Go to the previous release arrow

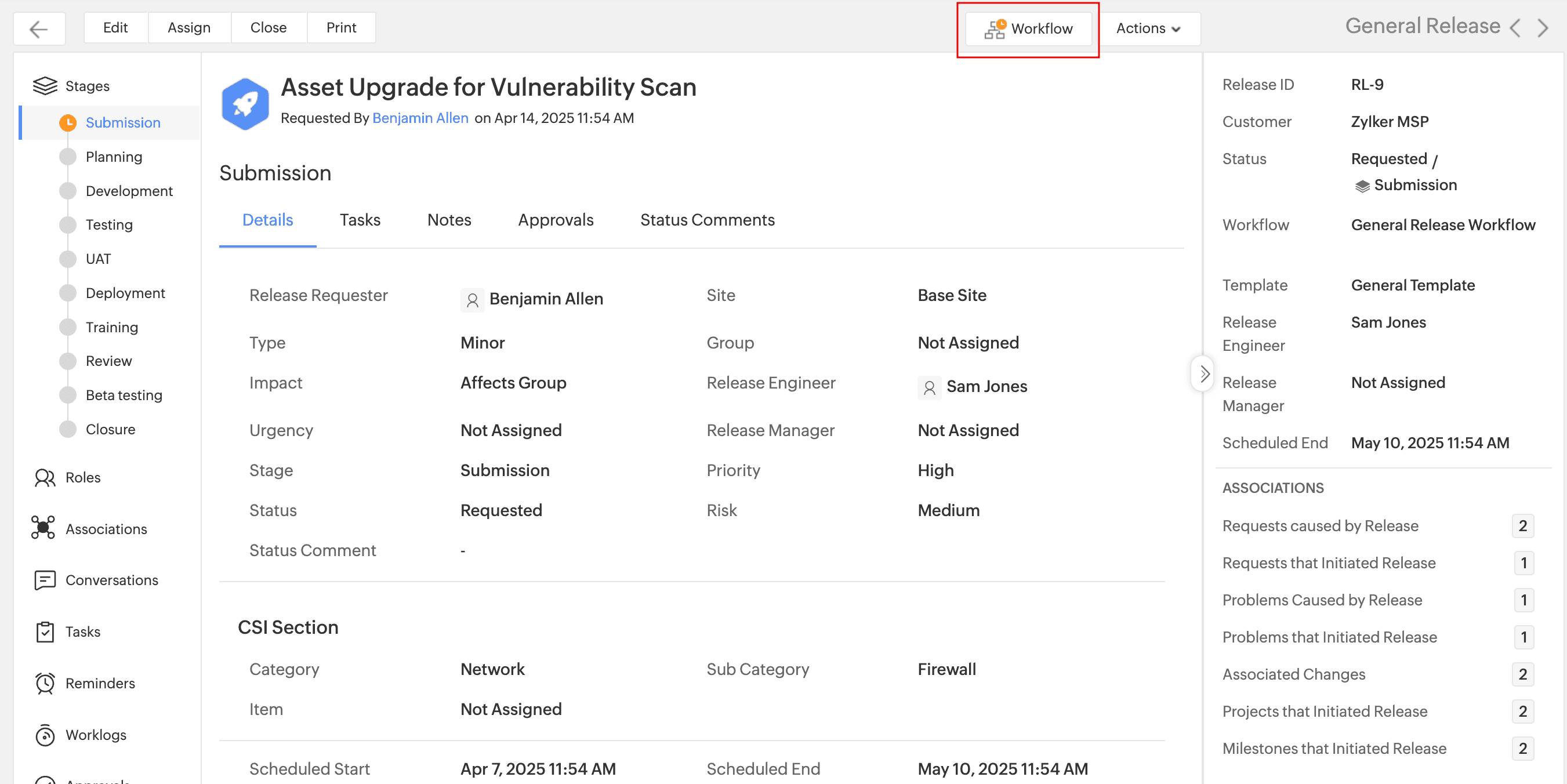click(1515, 28)
